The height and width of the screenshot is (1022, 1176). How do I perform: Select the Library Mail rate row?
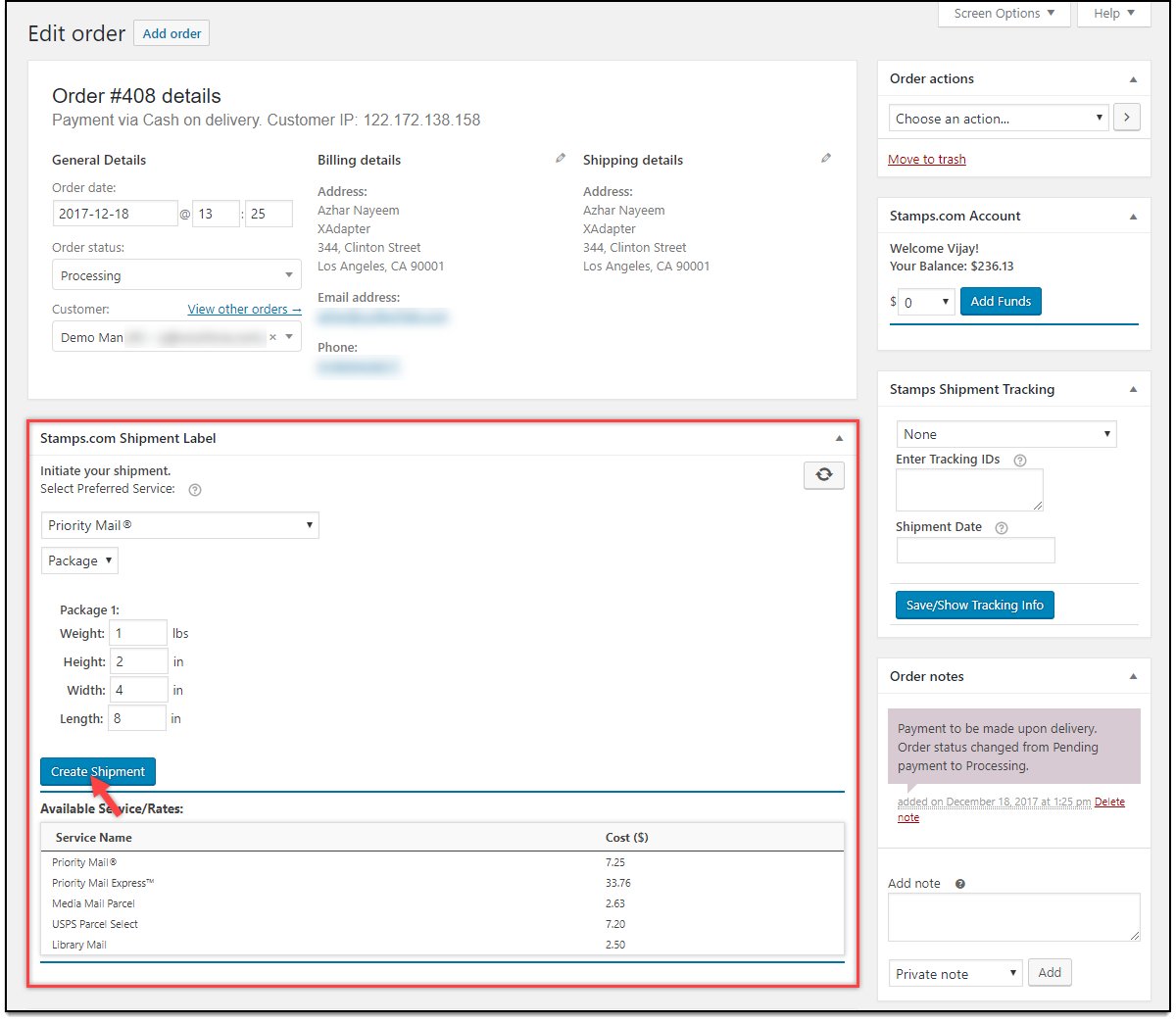[442, 946]
